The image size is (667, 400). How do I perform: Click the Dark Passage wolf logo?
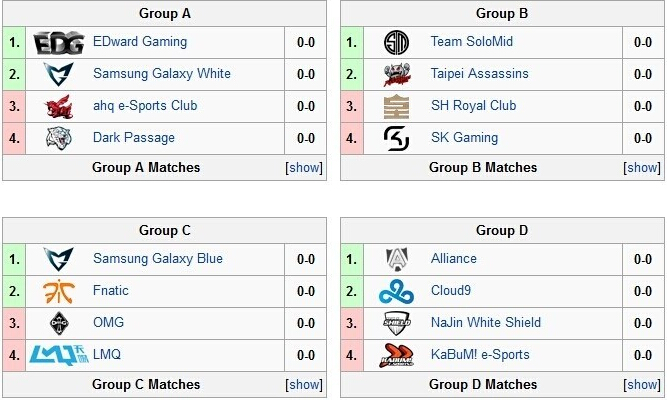pos(58,138)
